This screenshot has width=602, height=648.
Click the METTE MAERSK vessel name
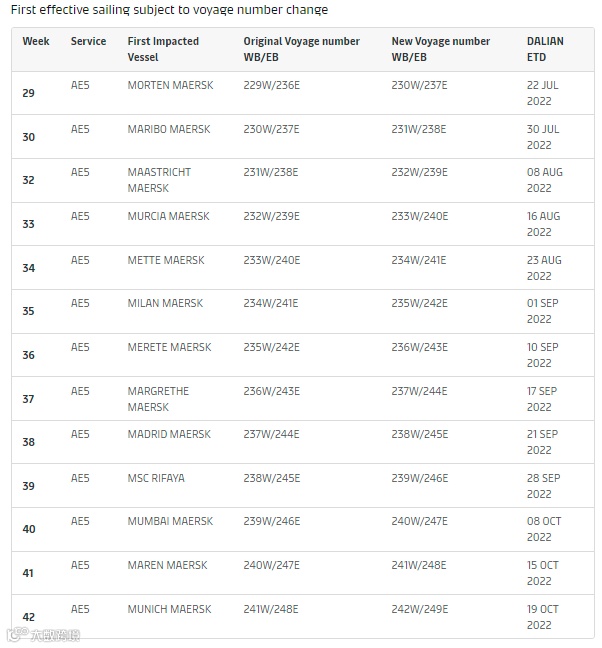[x=166, y=260]
